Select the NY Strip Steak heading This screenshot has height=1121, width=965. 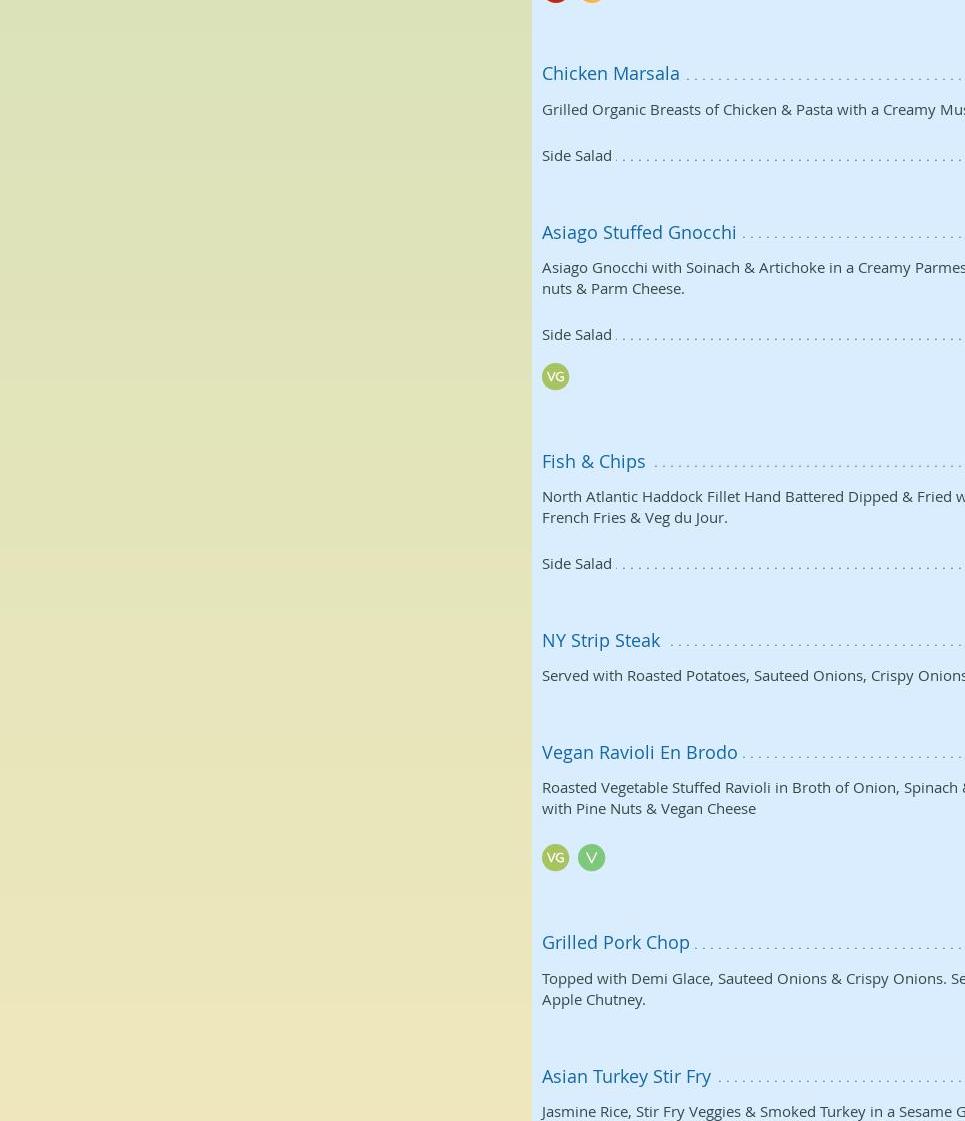[x=600, y=641]
